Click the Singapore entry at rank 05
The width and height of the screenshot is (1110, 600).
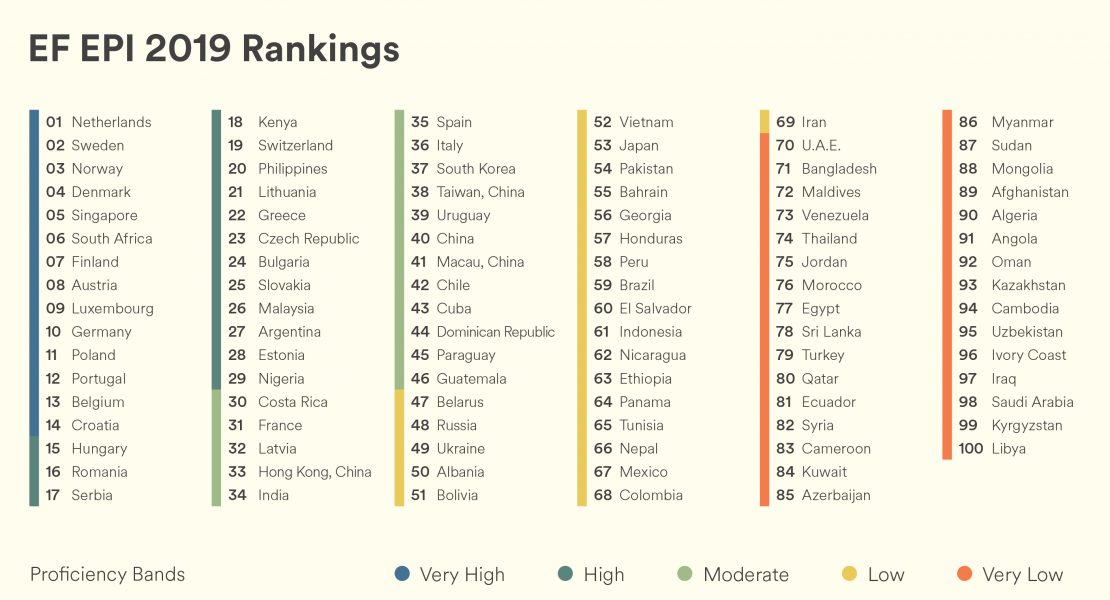pos(104,215)
